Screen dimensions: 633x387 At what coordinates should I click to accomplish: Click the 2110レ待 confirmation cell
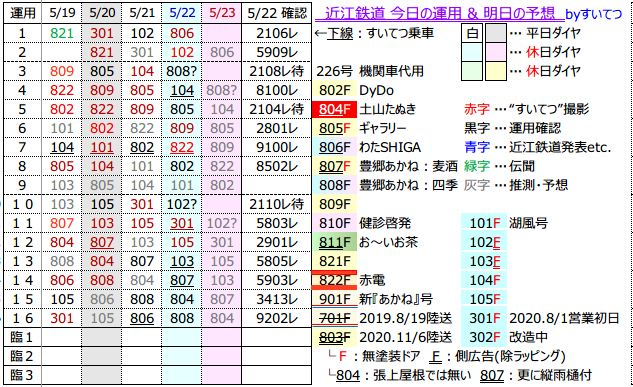[277, 204]
